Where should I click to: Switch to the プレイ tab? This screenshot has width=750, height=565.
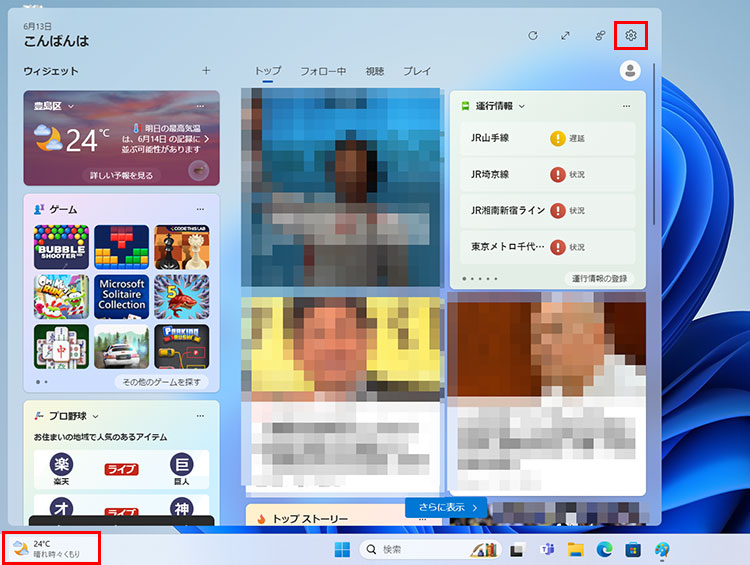click(x=417, y=71)
